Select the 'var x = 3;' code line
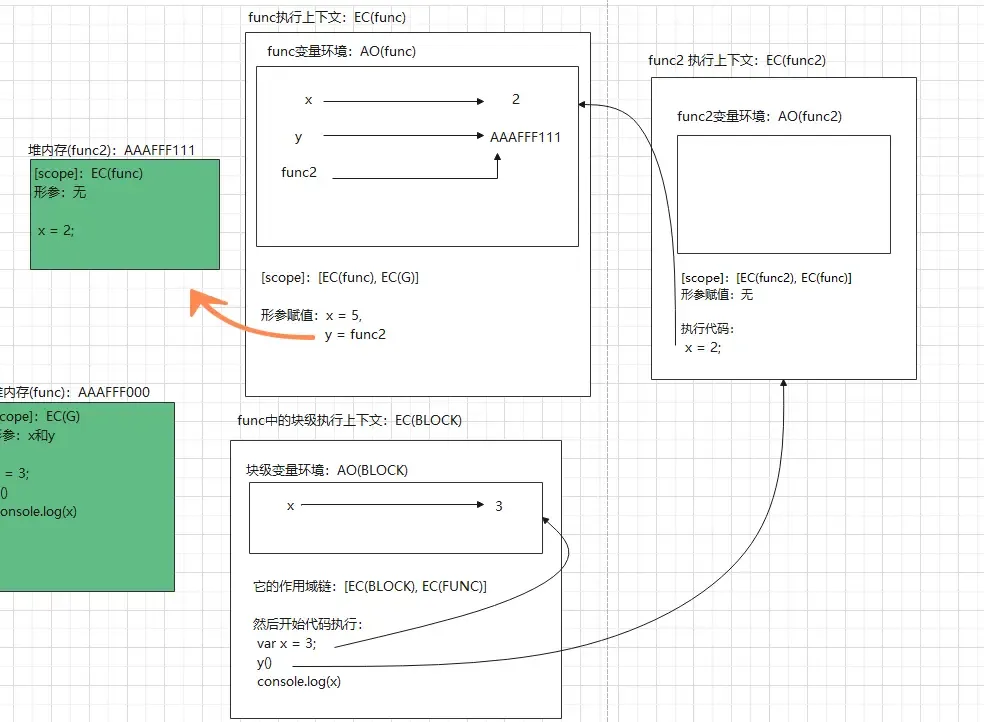Viewport: 984px width, 722px height. pos(286,643)
